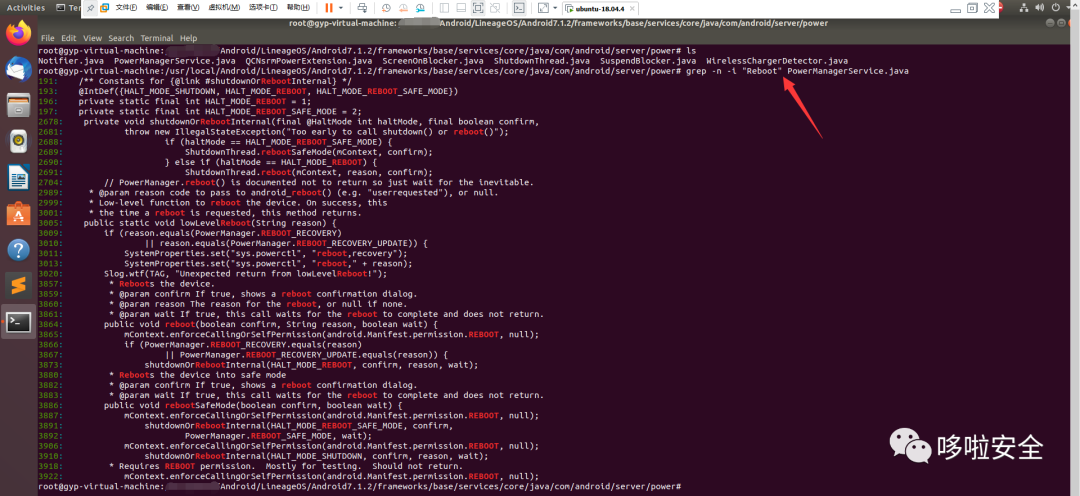Click grep output line 2678 shutdownOrRebootInternal
Screen dimensions: 1080x496
tap(289, 122)
